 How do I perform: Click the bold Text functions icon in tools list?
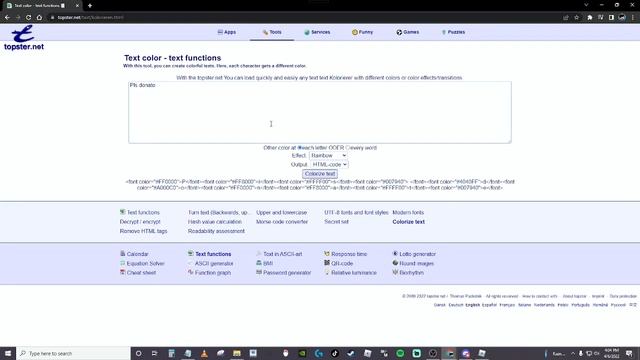coord(191,253)
